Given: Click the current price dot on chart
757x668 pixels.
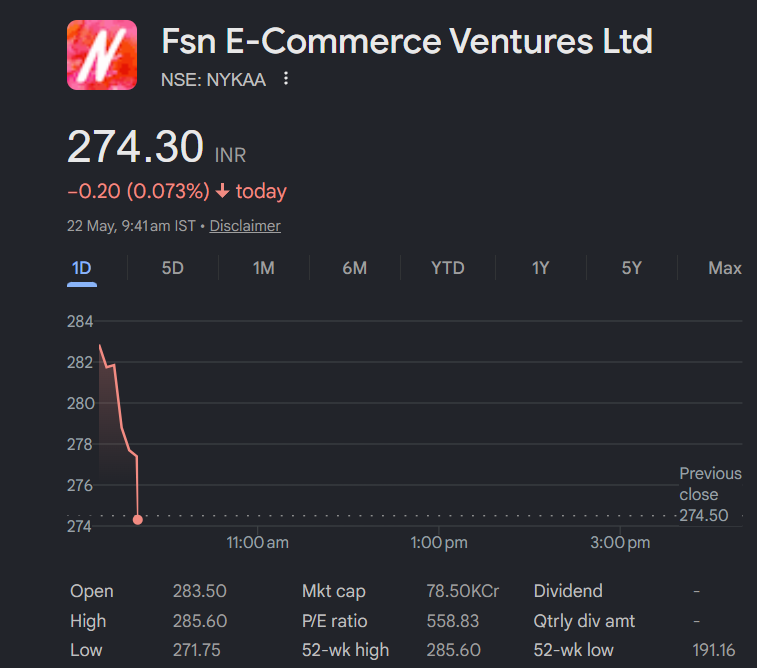Looking at the screenshot, I should 138,520.
